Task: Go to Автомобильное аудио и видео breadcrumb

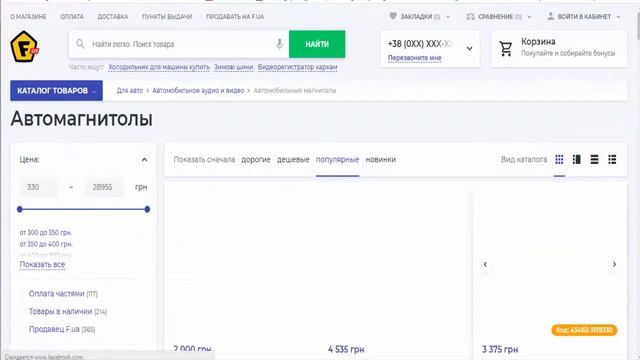Action: pos(198,91)
